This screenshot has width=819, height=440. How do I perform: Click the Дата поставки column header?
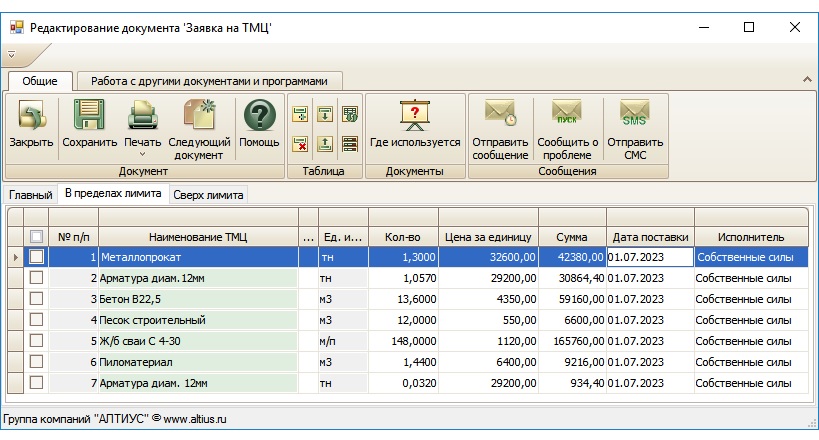650,237
